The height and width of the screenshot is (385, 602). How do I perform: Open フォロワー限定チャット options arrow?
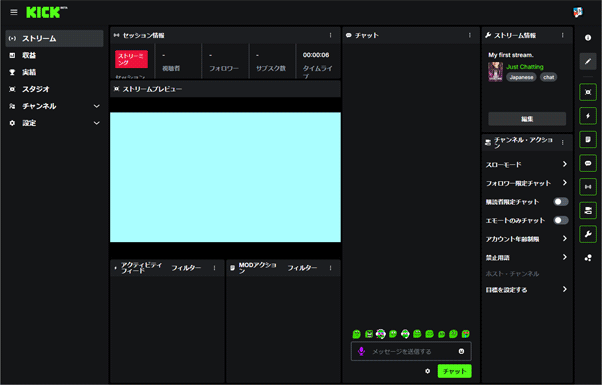pyautogui.click(x=564, y=183)
